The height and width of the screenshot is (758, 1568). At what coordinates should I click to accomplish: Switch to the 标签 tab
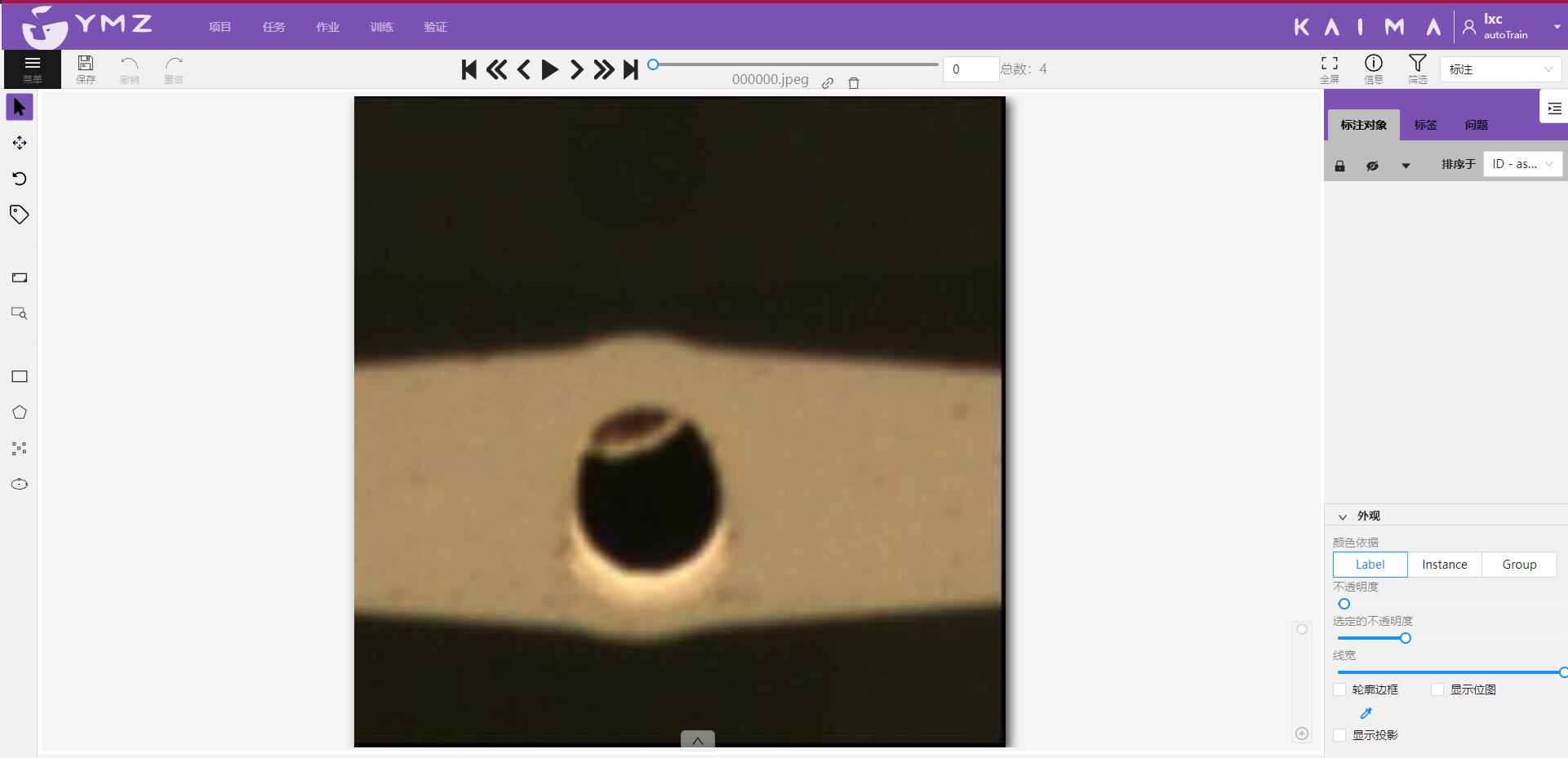tap(1425, 125)
